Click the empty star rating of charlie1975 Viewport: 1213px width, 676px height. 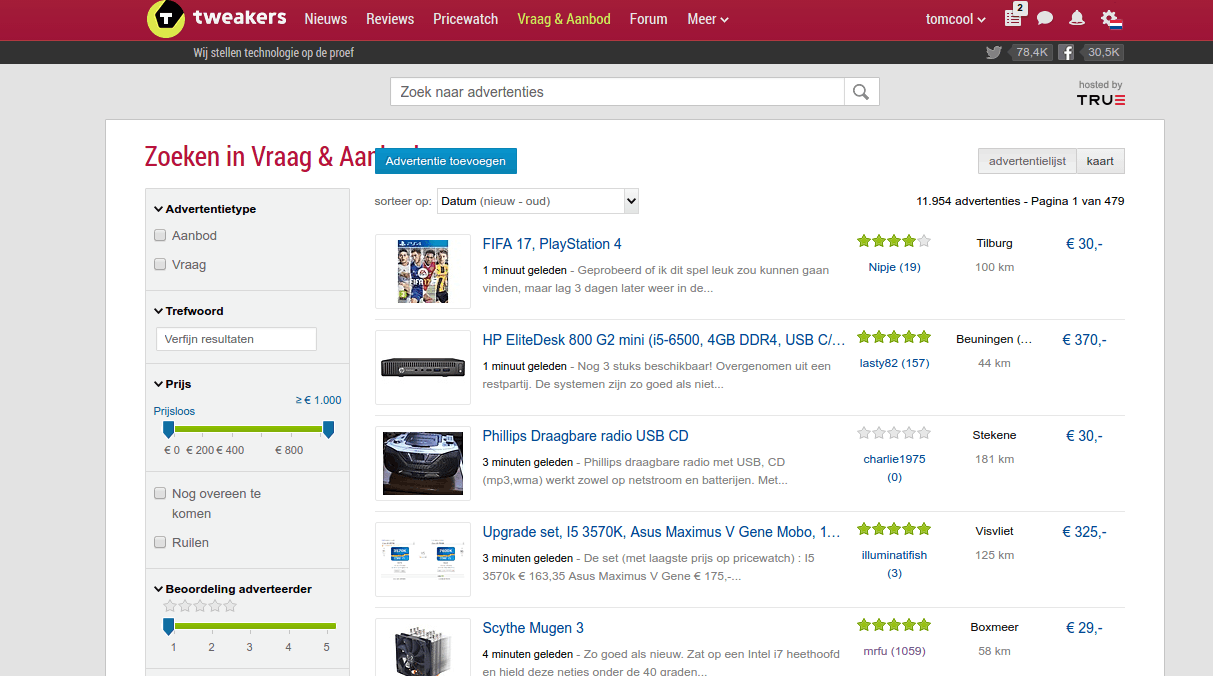[894, 433]
